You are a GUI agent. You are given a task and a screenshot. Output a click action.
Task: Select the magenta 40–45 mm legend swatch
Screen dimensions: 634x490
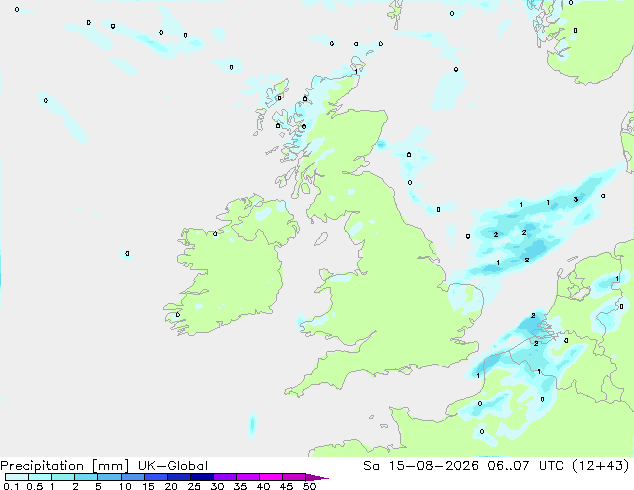point(271,477)
